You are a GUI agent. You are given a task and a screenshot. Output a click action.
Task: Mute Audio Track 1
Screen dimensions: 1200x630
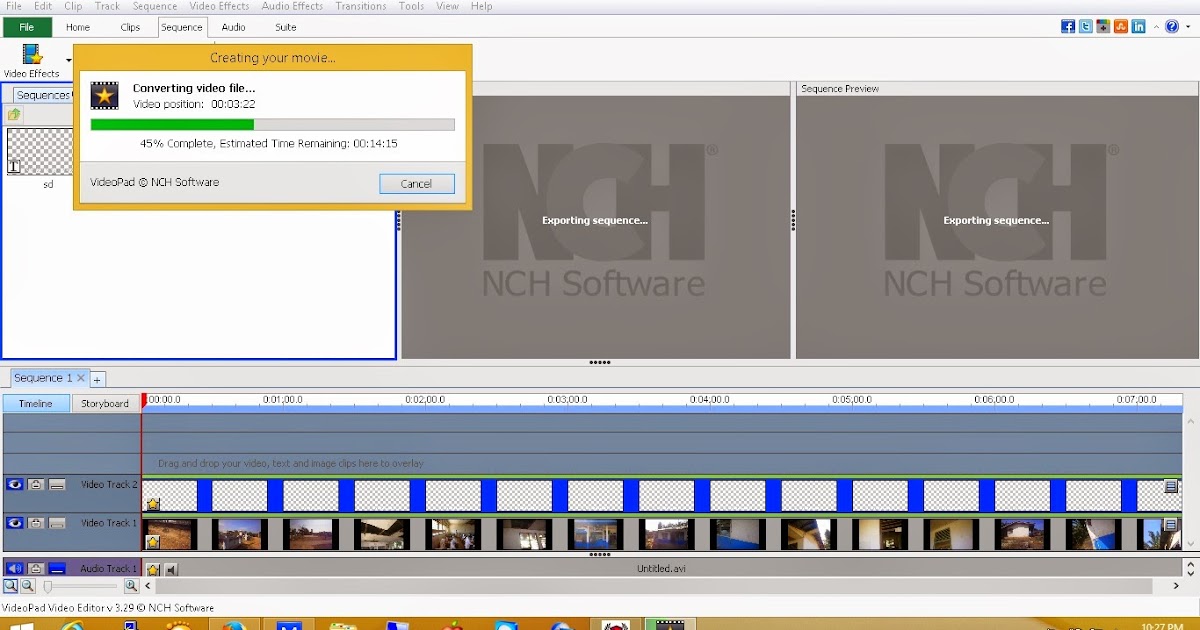(x=15, y=569)
